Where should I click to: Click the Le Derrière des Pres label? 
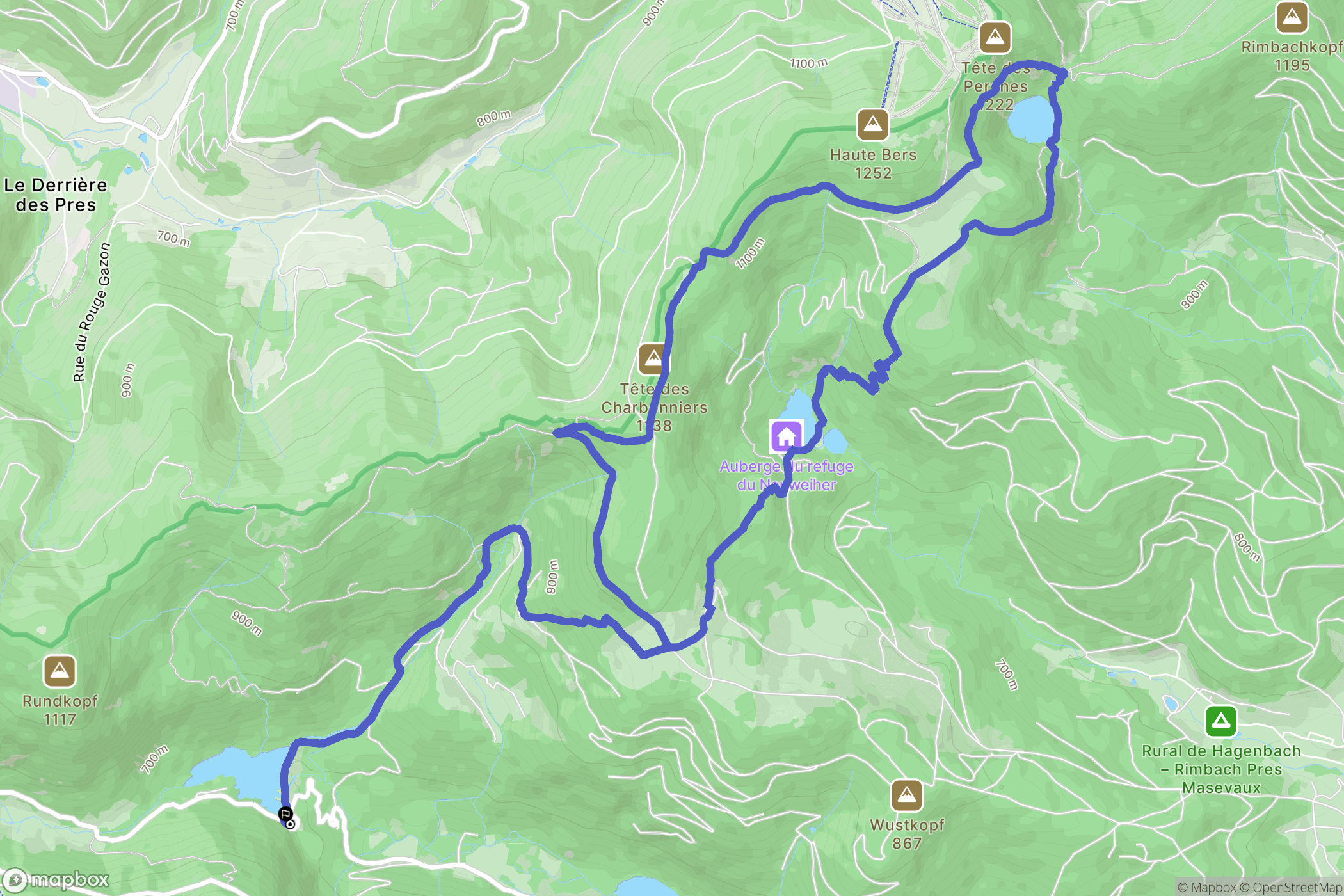56,195
